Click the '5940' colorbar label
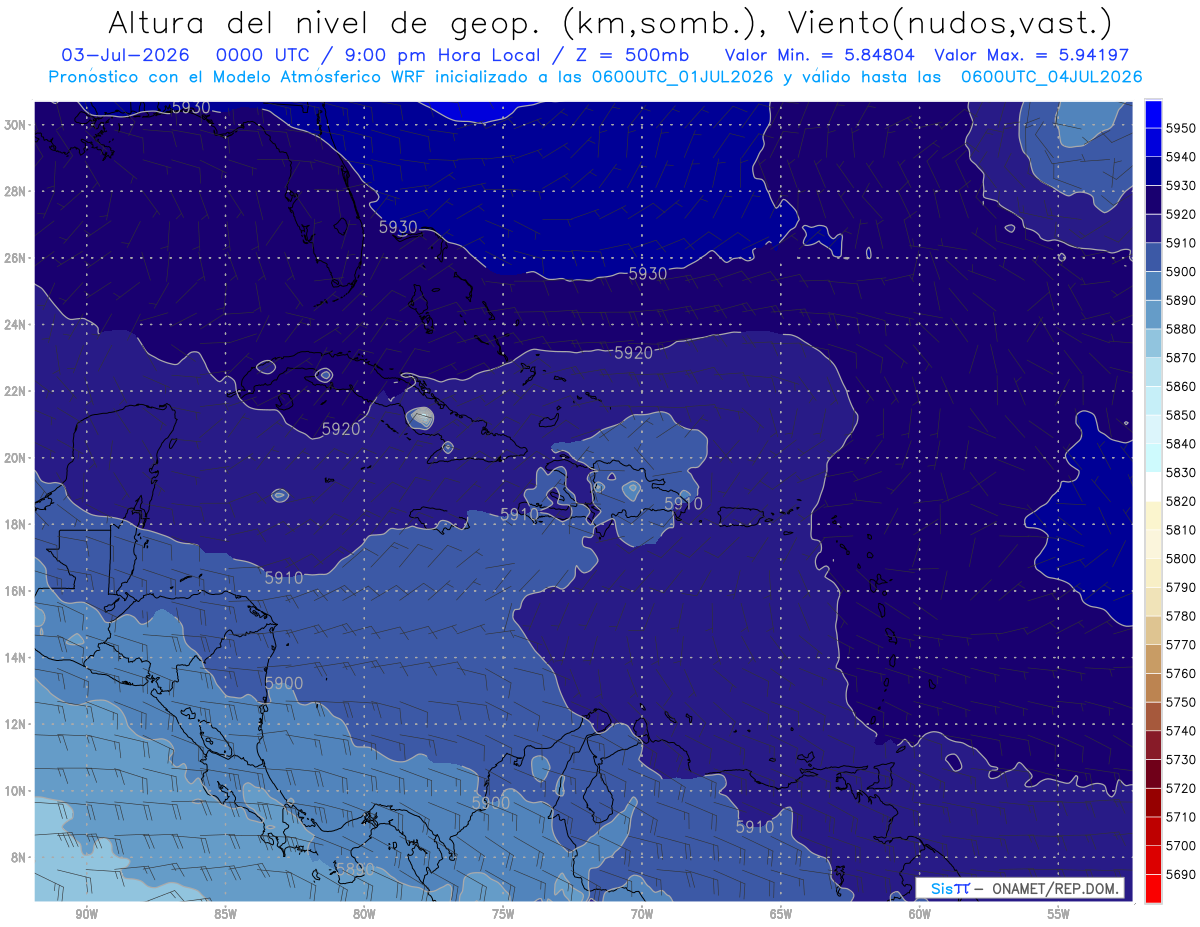The width and height of the screenshot is (1200, 927). [x=1181, y=157]
